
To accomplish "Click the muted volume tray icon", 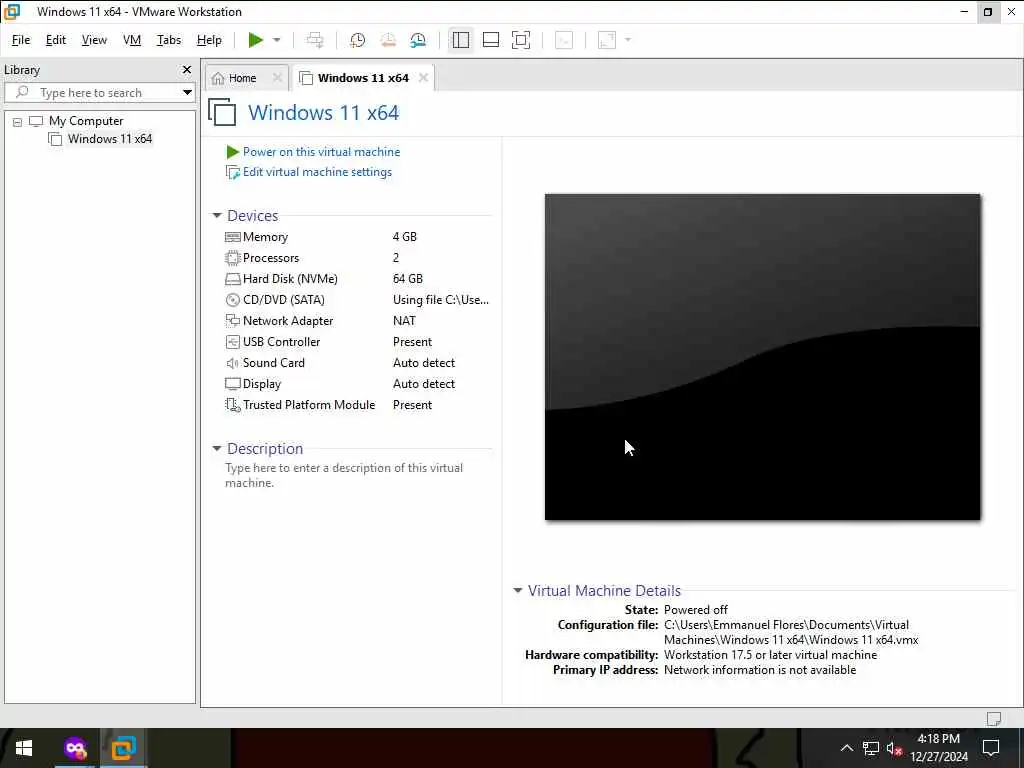I will (894, 748).
